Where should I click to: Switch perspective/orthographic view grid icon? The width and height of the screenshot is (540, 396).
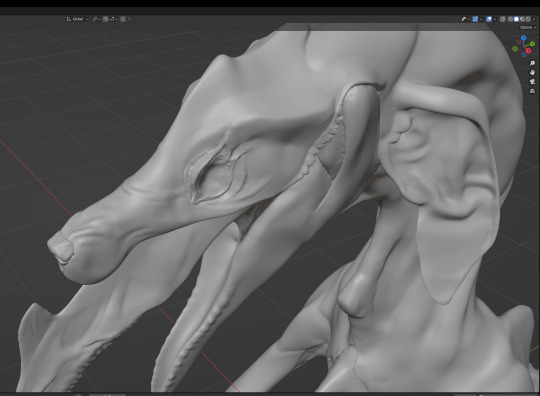(x=532, y=91)
